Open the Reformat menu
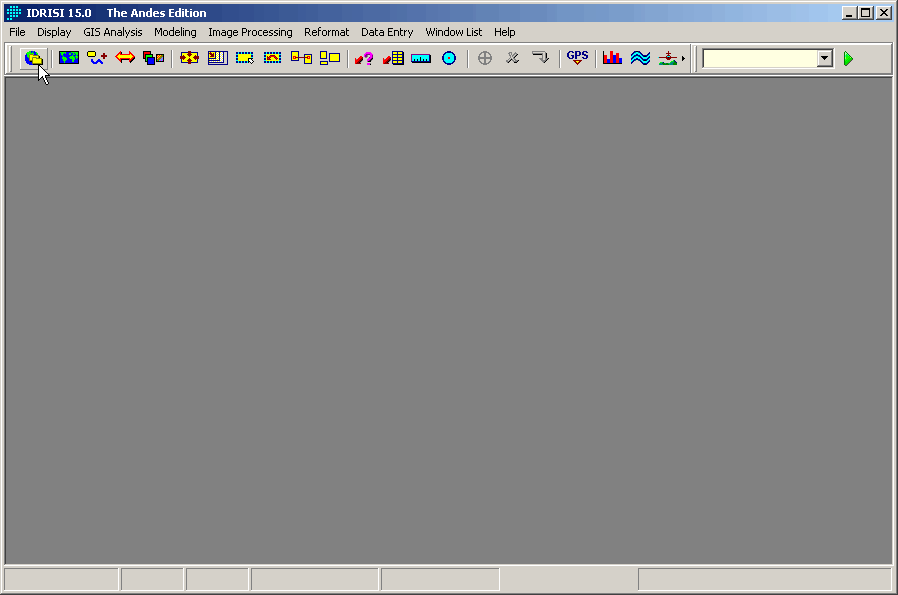898x595 pixels. [326, 32]
